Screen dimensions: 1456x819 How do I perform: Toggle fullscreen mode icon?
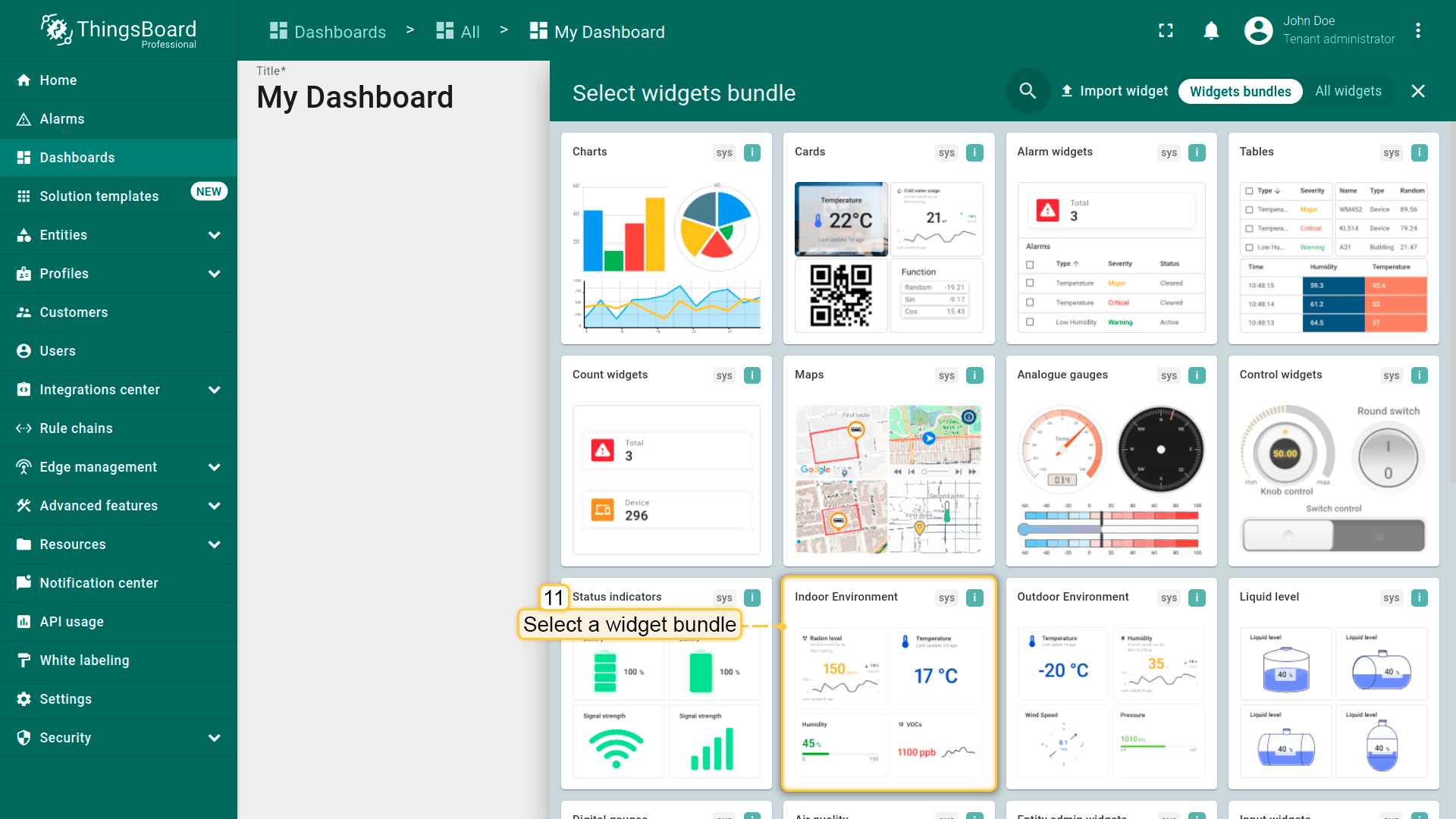coord(1166,30)
